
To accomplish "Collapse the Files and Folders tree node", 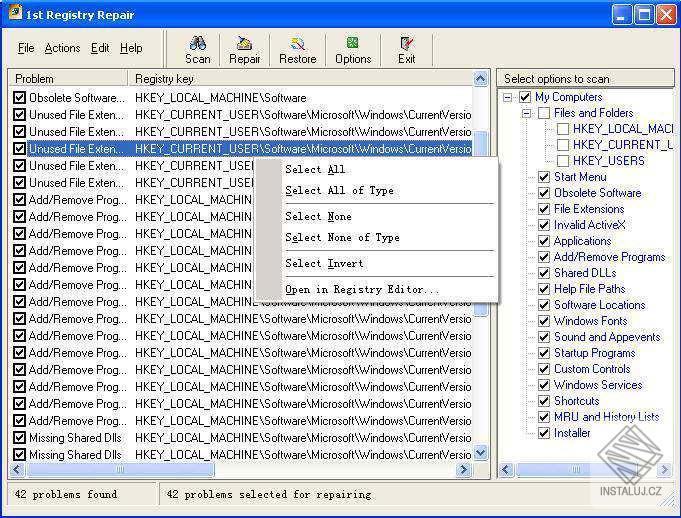I will tap(526, 113).
